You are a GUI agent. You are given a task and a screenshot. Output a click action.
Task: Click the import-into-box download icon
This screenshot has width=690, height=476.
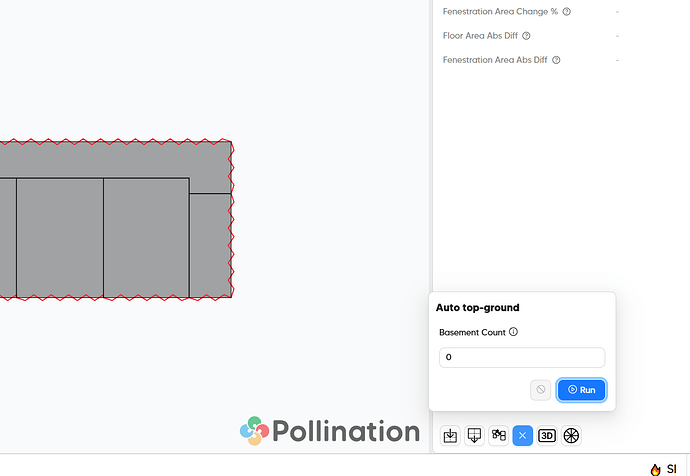450,436
